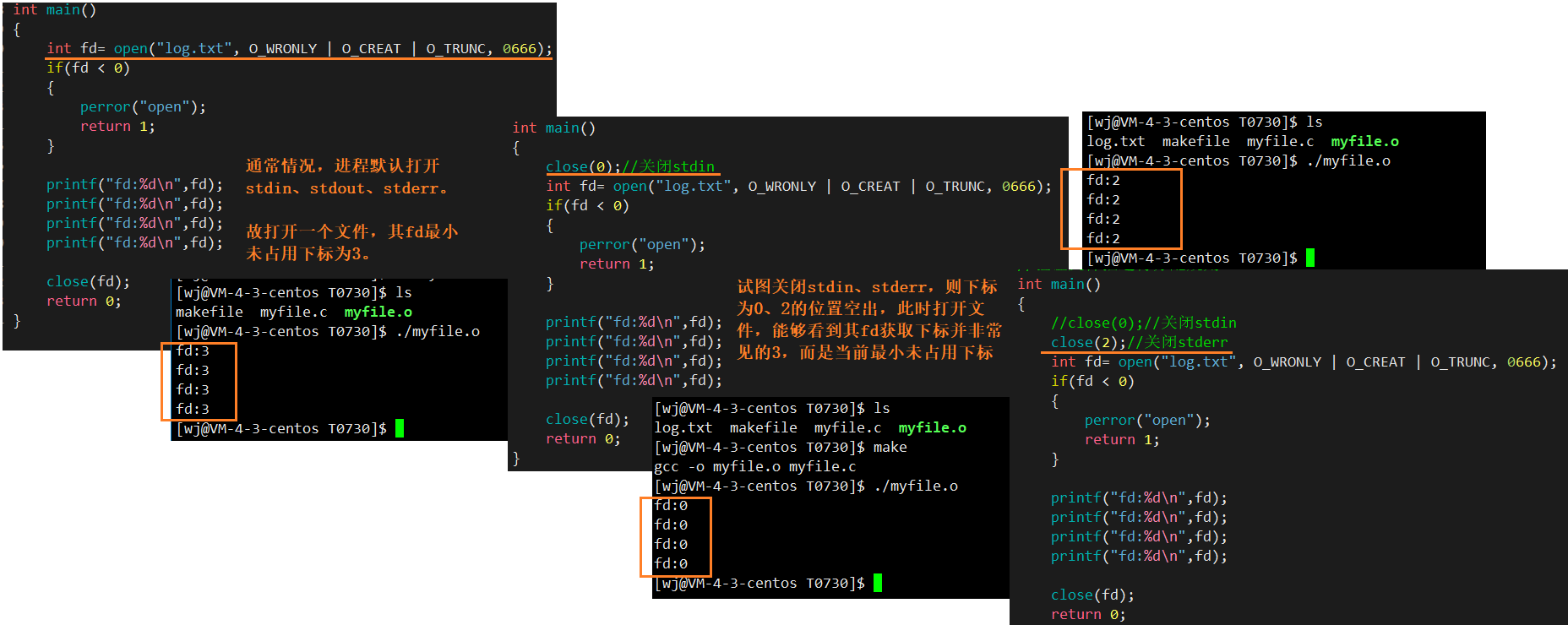
Task: Click "close(fd);" in the code containing close(2)
Action: [x=1092, y=595]
